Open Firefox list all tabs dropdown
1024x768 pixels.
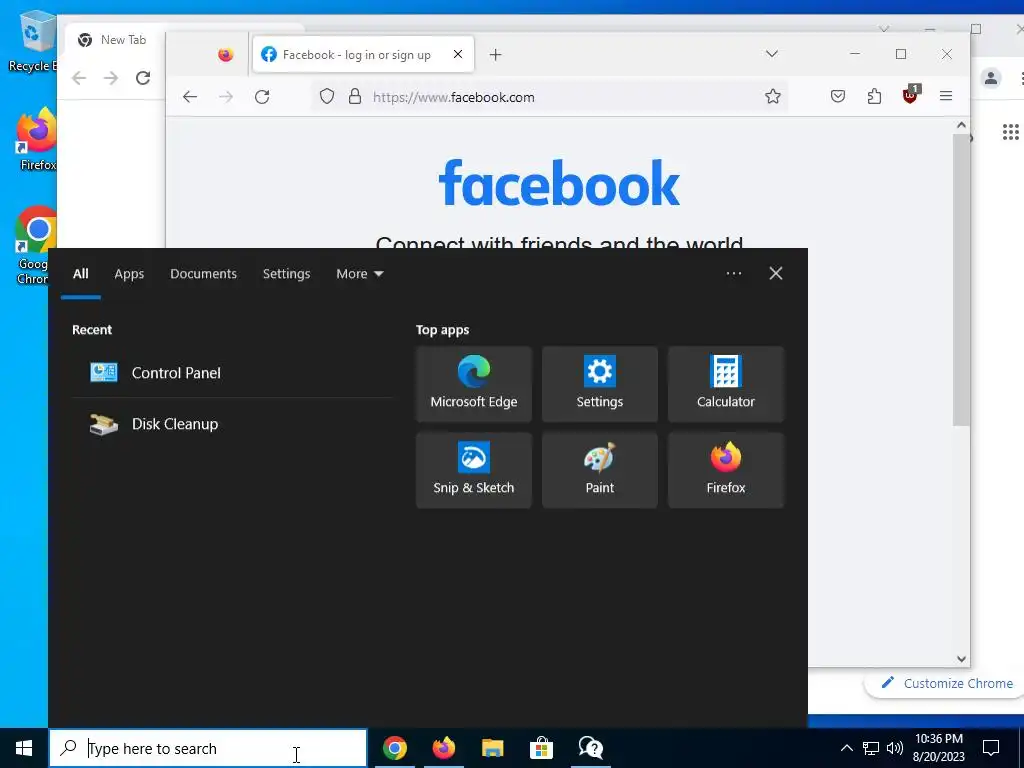tap(772, 54)
